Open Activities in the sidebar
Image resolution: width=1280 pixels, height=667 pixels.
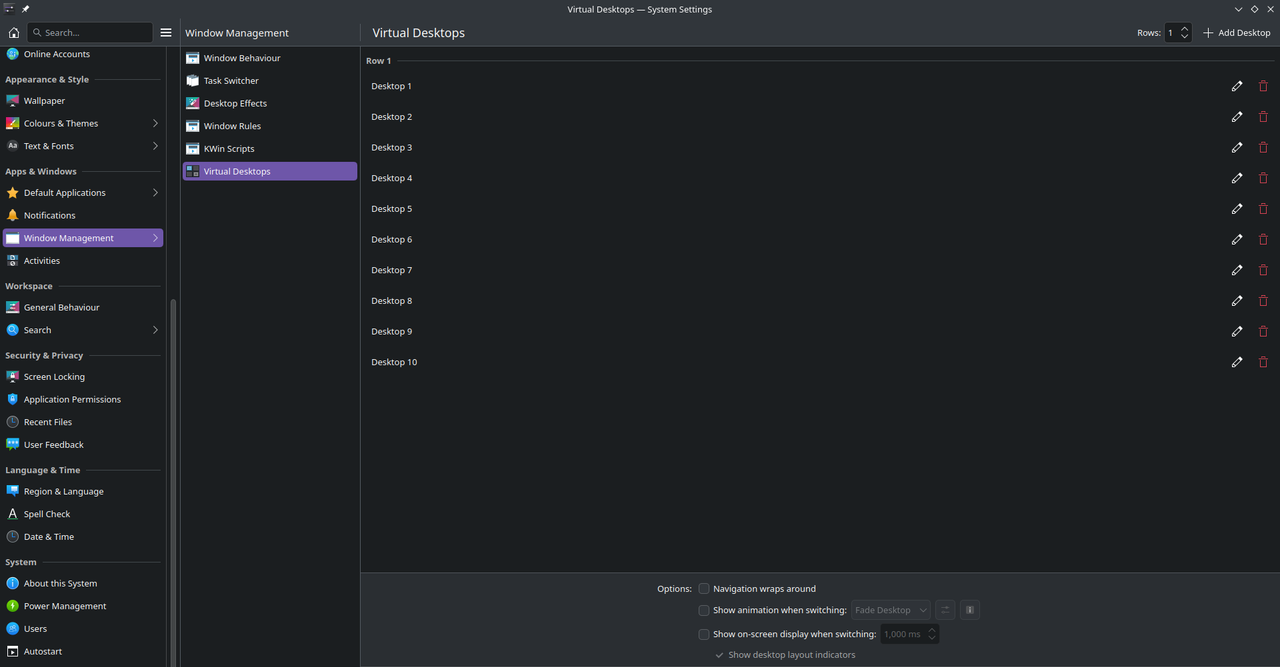tap(83, 261)
